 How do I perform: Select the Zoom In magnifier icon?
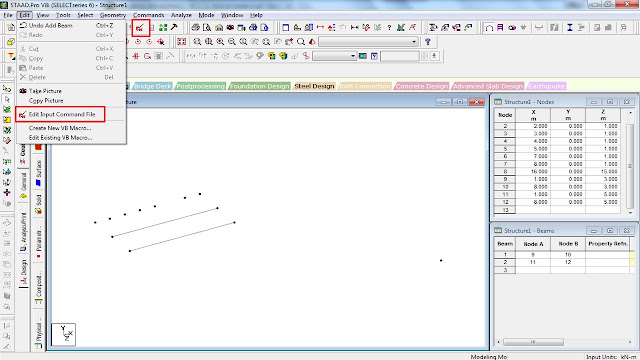coord(220,42)
